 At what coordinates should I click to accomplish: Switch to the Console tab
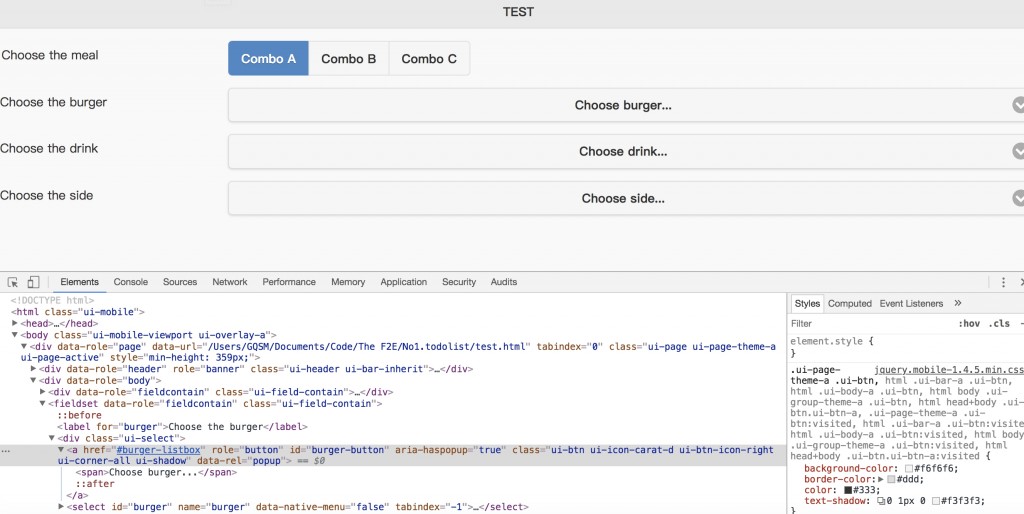[131, 282]
